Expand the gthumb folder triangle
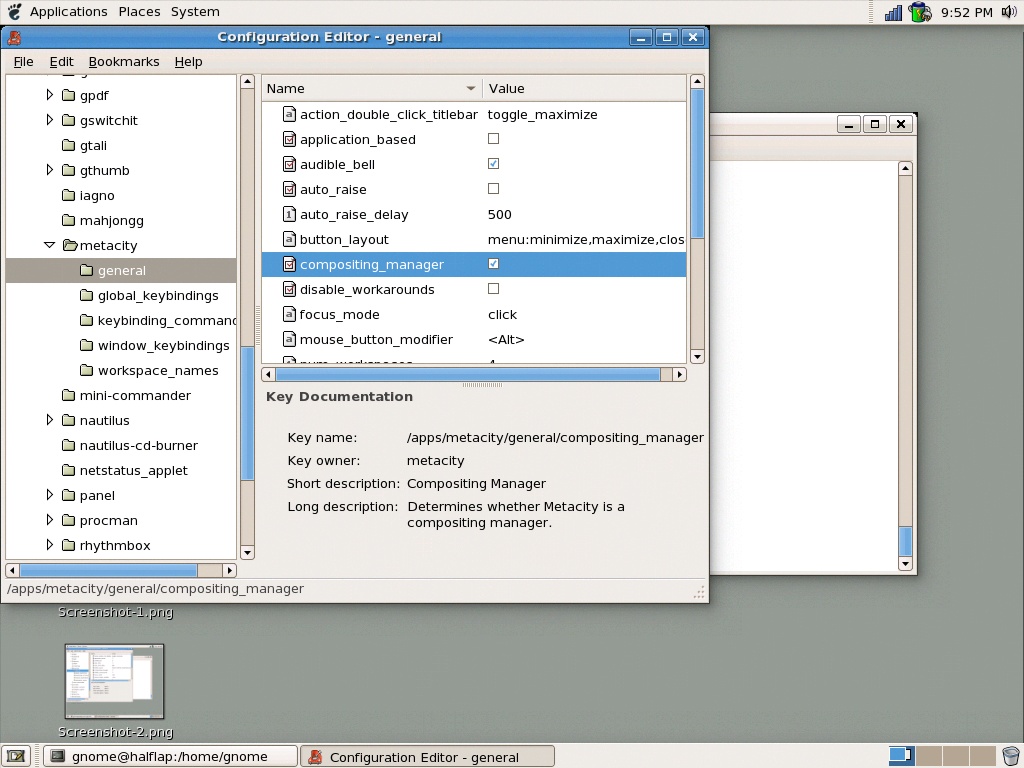Viewport: 1024px width, 768px height. (x=50, y=170)
